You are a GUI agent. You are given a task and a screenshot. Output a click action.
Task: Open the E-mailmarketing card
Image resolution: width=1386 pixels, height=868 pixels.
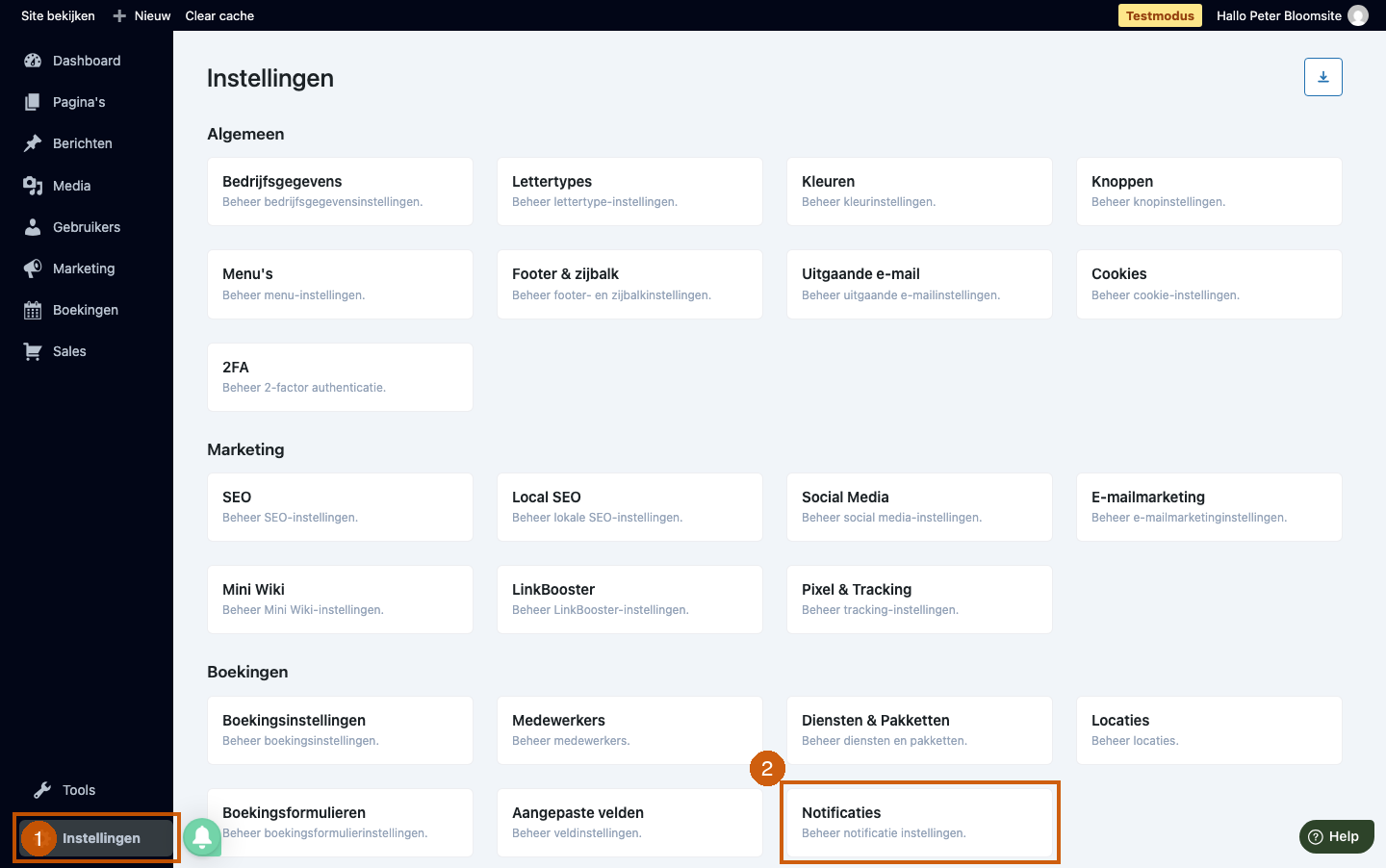1209,507
